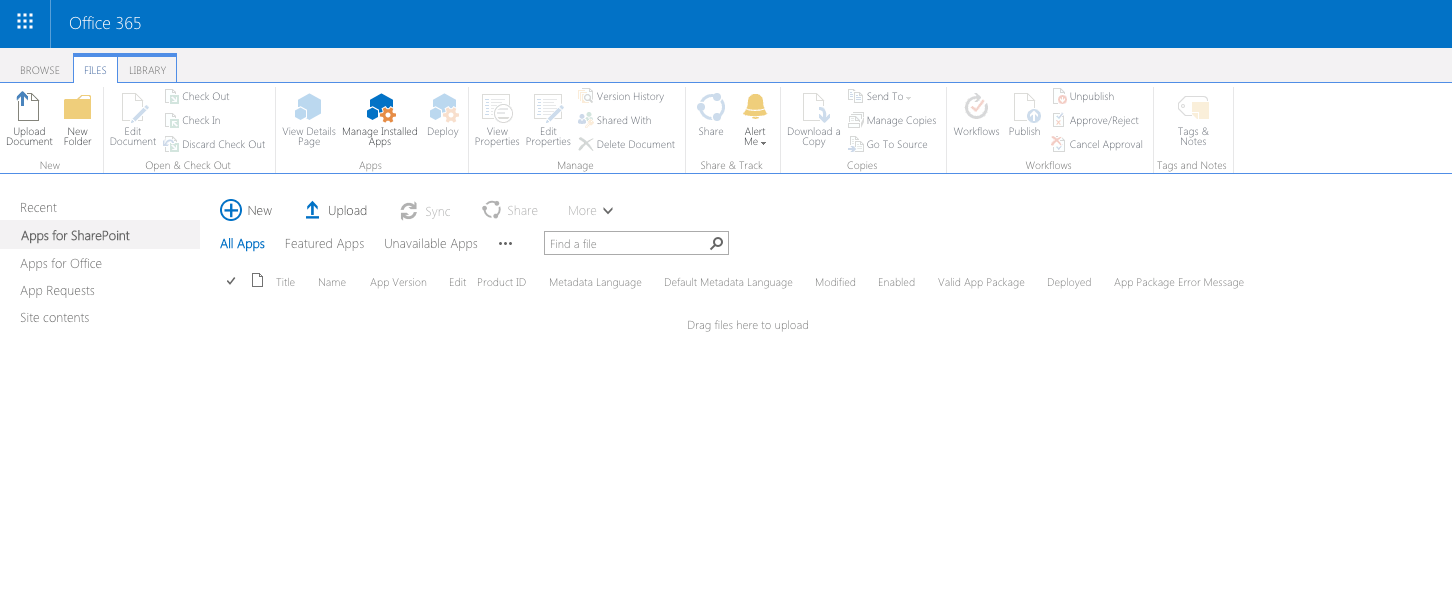Image resolution: width=1452 pixels, height=613 pixels.
Task: Click the Apps for Office sidebar link
Action: 61,263
